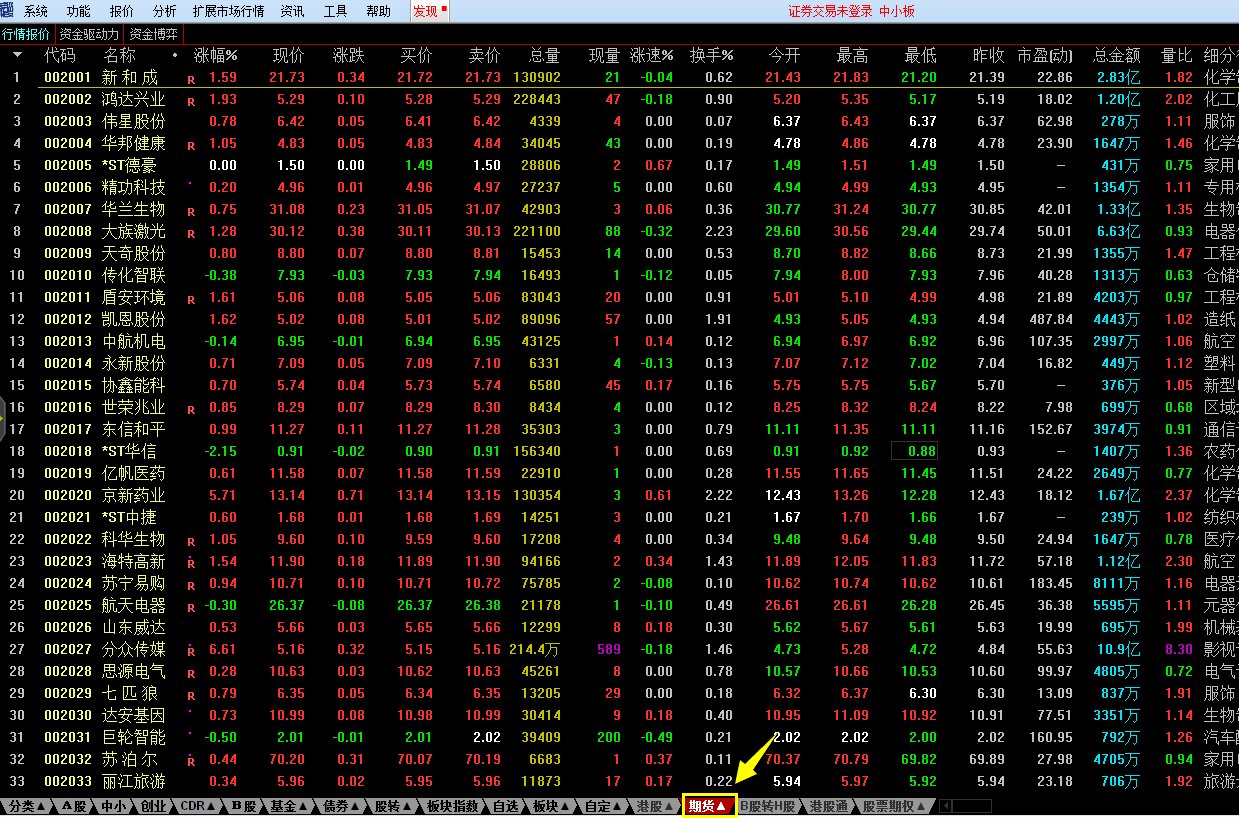Open the 资讯 menu
The height and width of the screenshot is (818, 1239).
tap(293, 12)
